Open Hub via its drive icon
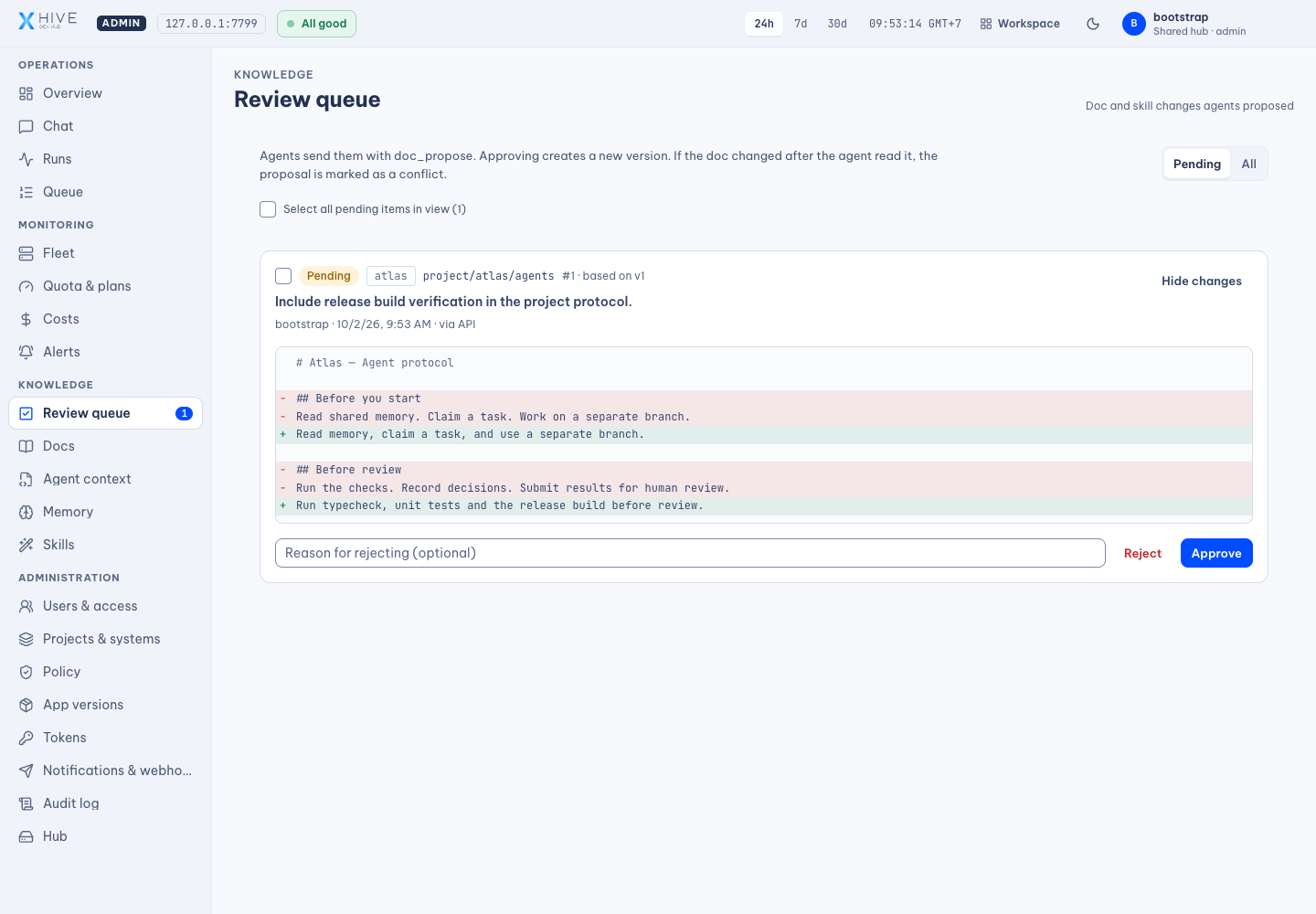 [27, 836]
